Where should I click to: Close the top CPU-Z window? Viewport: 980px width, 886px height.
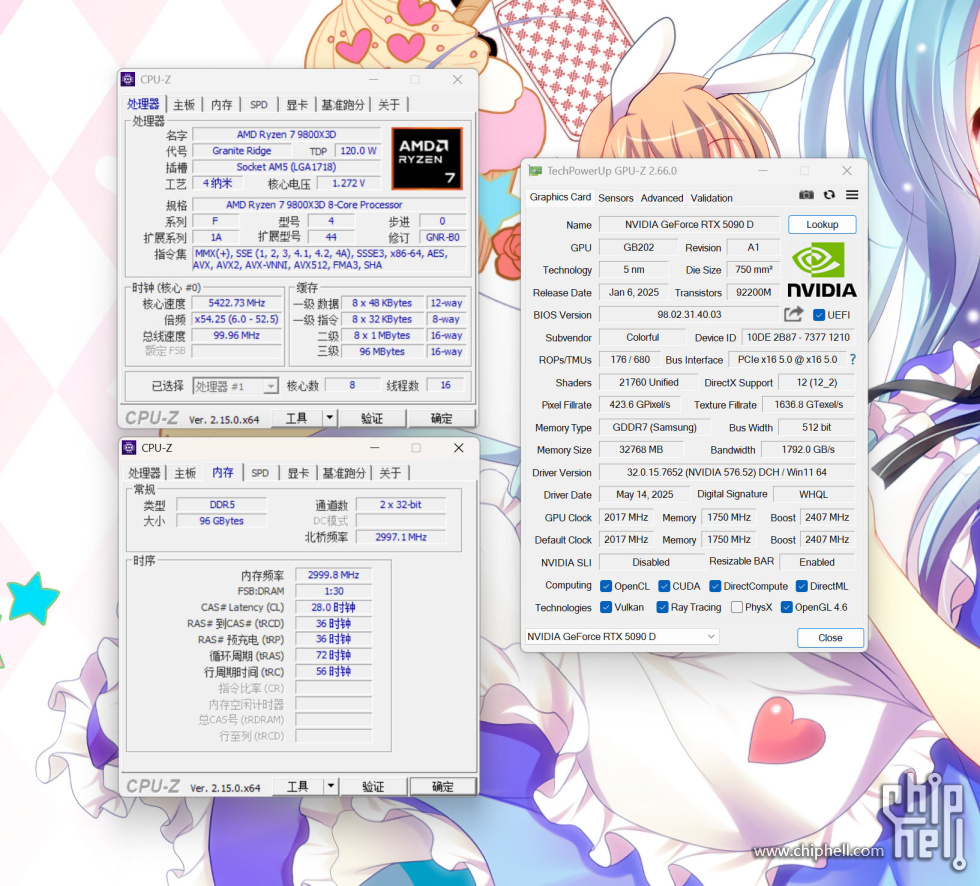tap(458, 79)
